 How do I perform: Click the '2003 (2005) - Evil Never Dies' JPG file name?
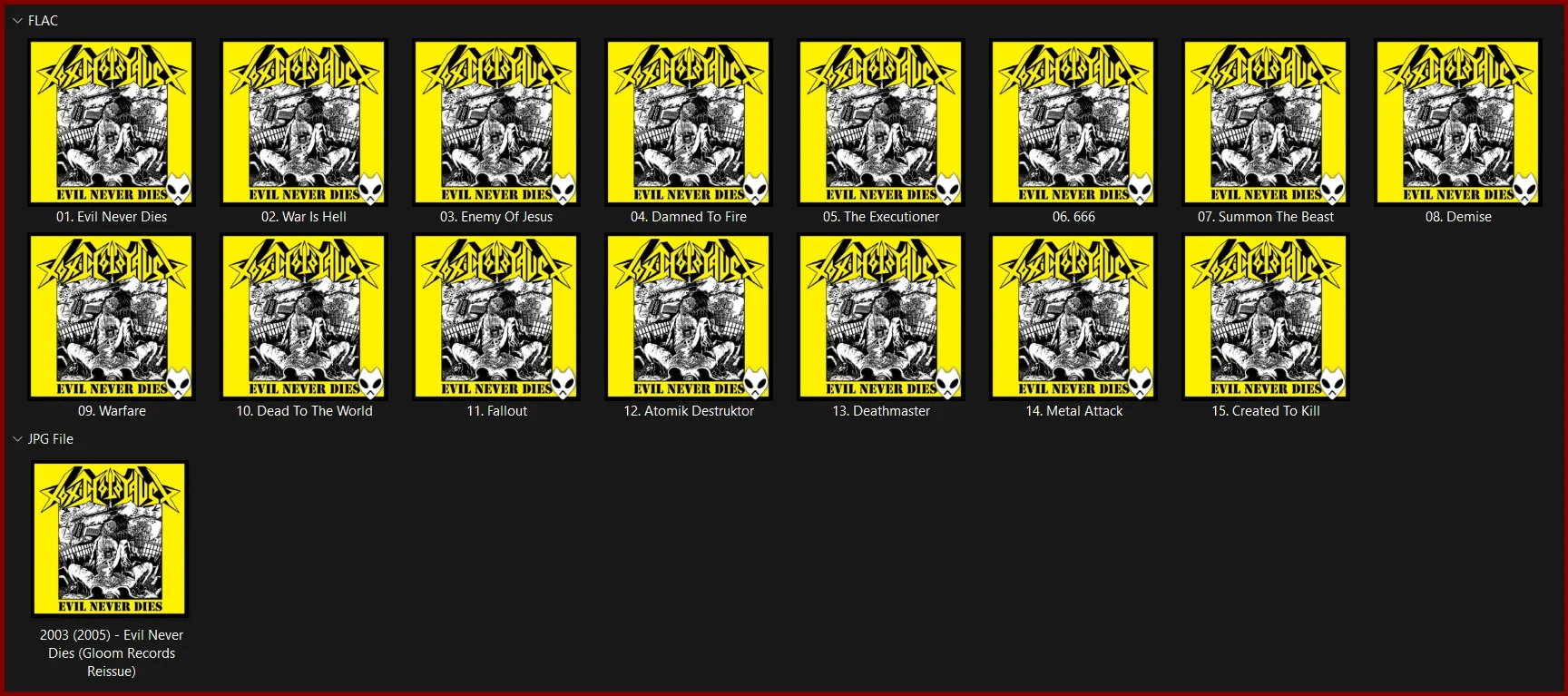pyautogui.click(x=112, y=653)
